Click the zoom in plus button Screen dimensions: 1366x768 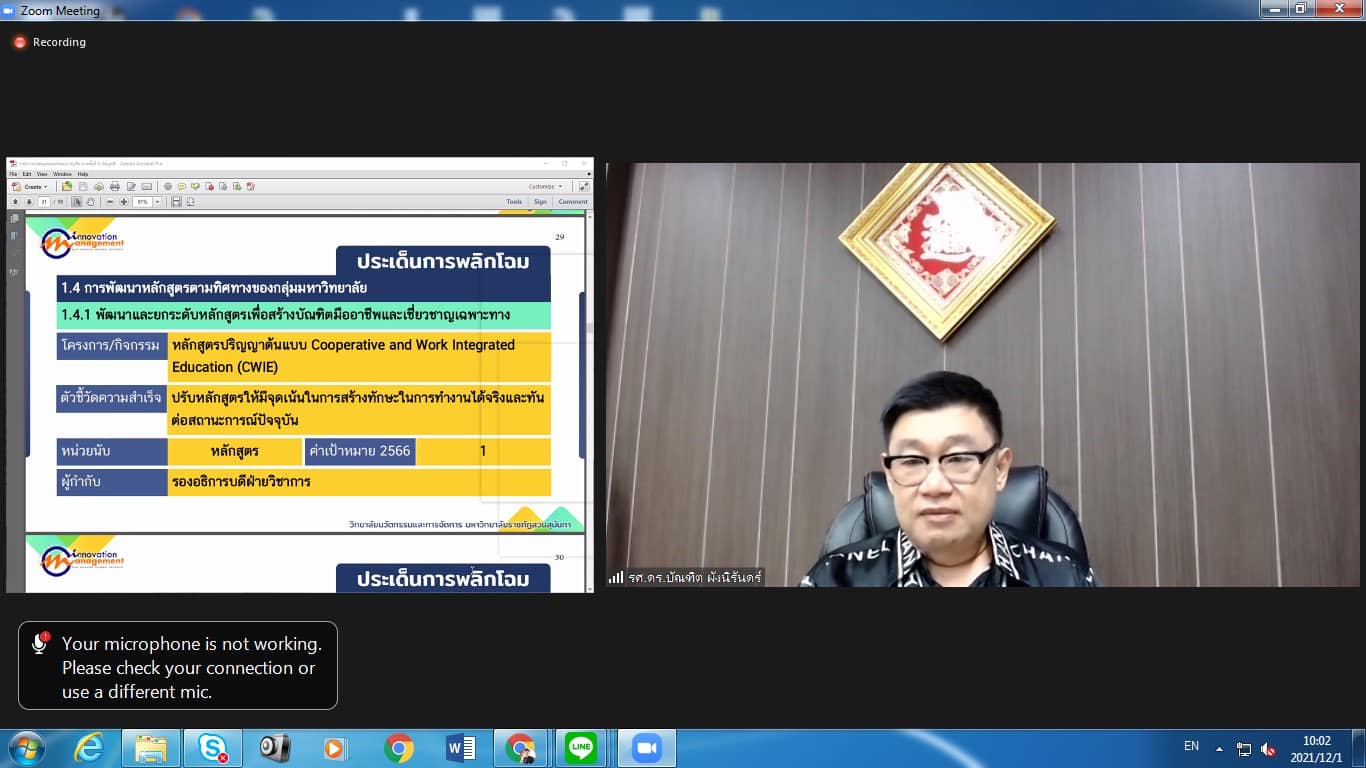(x=124, y=202)
